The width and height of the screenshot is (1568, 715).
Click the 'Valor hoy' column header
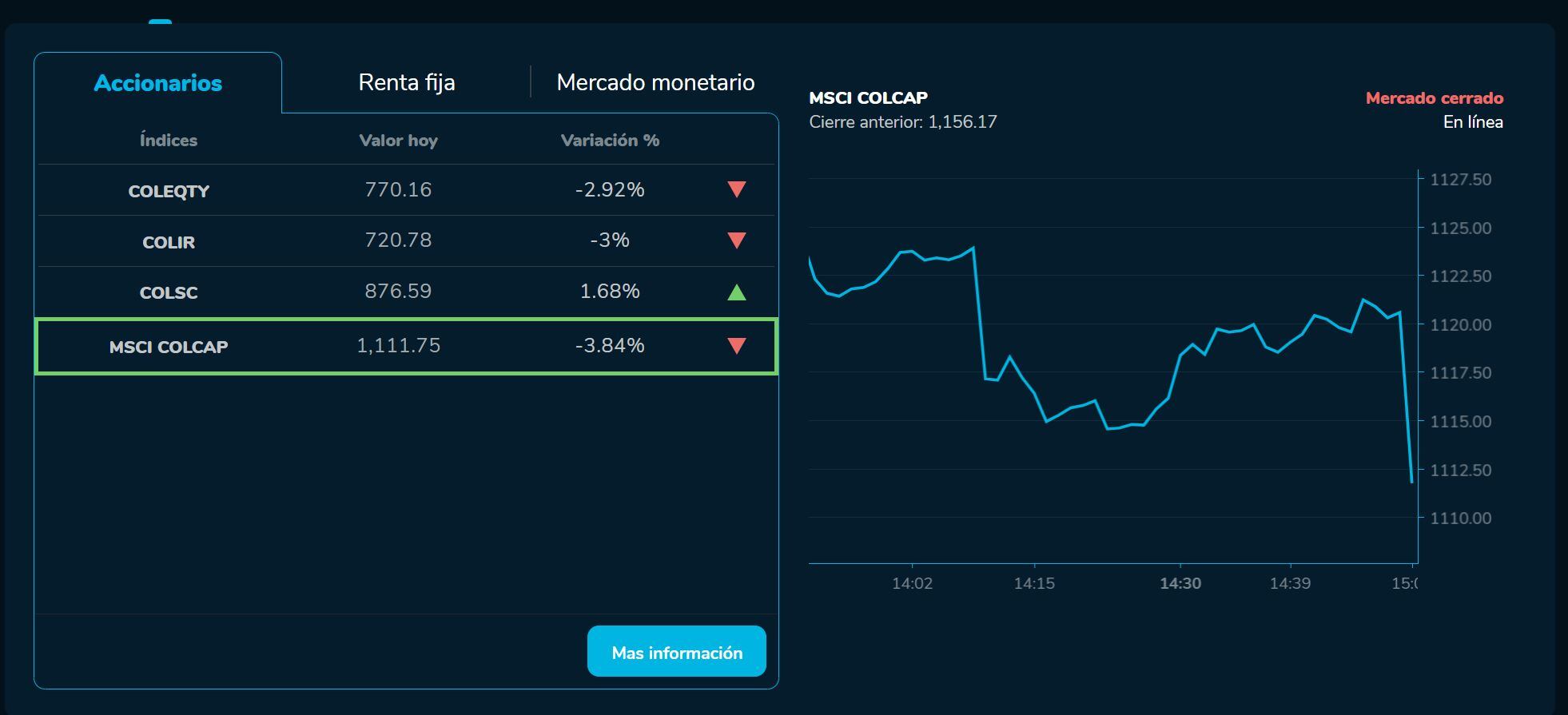[x=399, y=140]
